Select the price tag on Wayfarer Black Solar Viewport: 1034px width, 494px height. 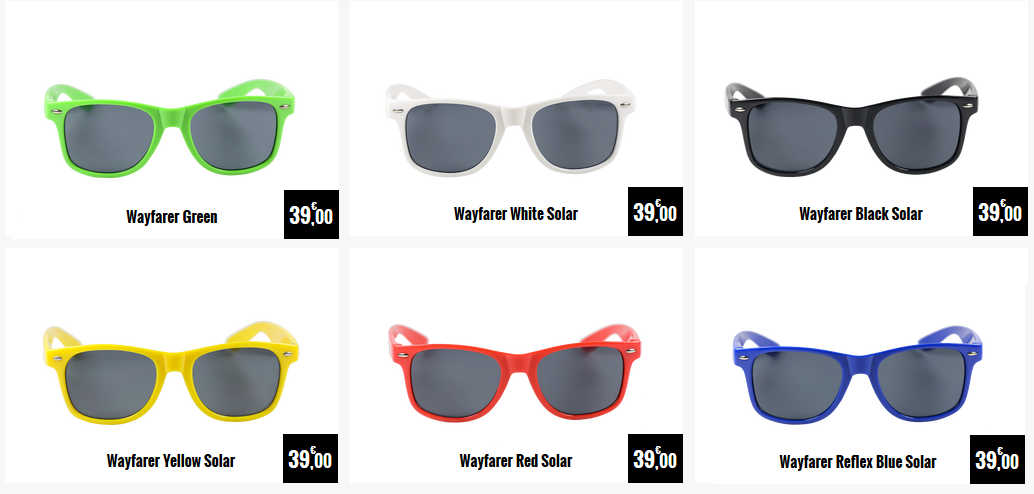pyautogui.click(x=1000, y=211)
